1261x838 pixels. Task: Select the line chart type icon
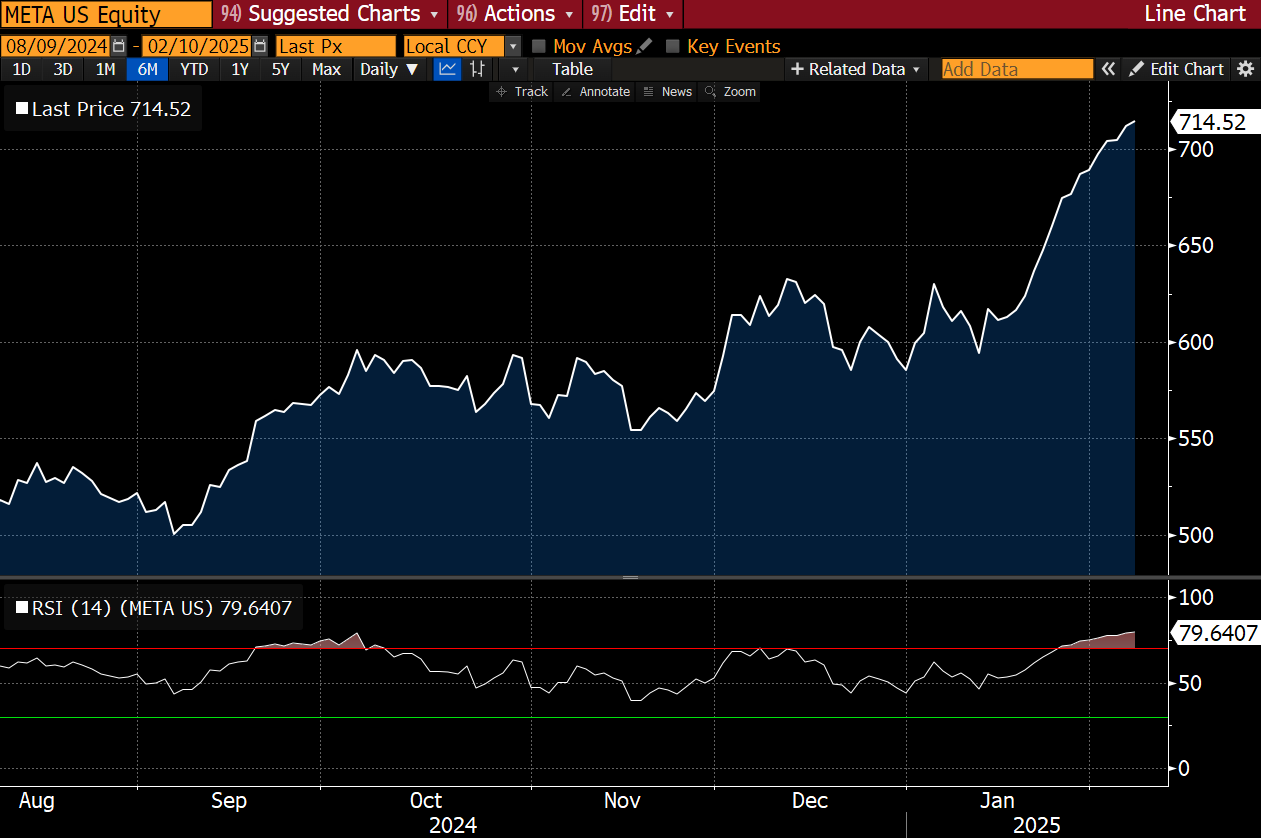(x=447, y=69)
